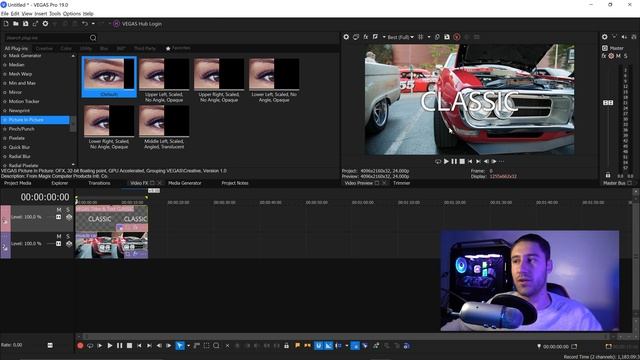Click the plug-in search magnifier icon
640x360 pixels.
(x=93, y=38)
